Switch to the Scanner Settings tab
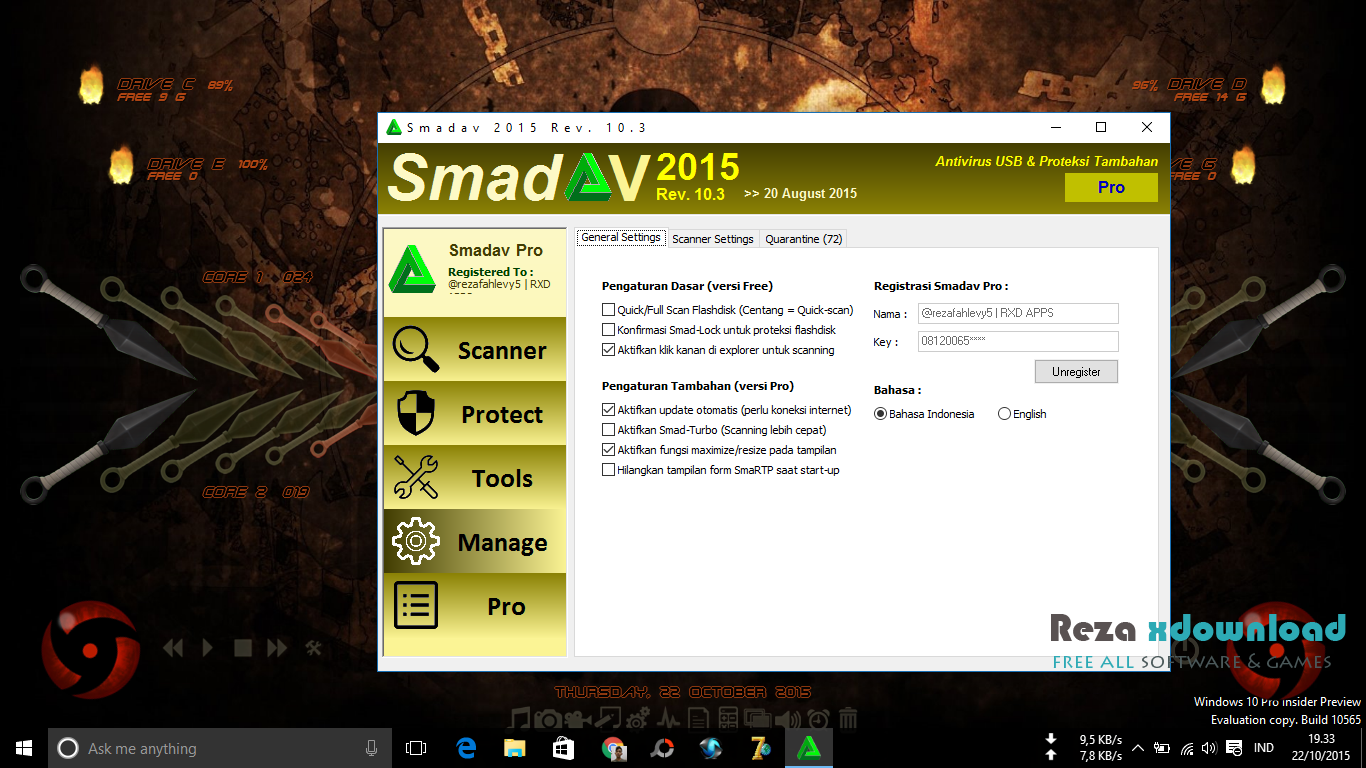The width and height of the screenshot is (1366, 768). click(x=713, y=239)
